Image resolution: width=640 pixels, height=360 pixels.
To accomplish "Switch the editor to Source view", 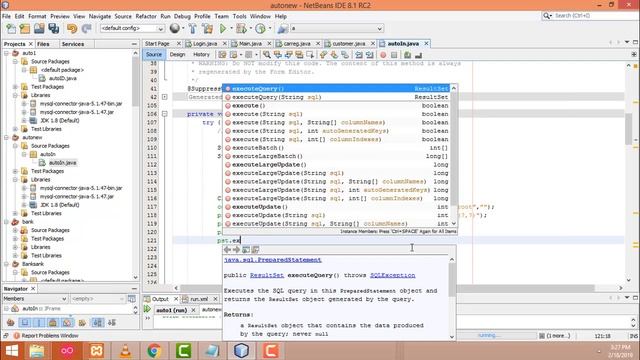I will (153, 54).
